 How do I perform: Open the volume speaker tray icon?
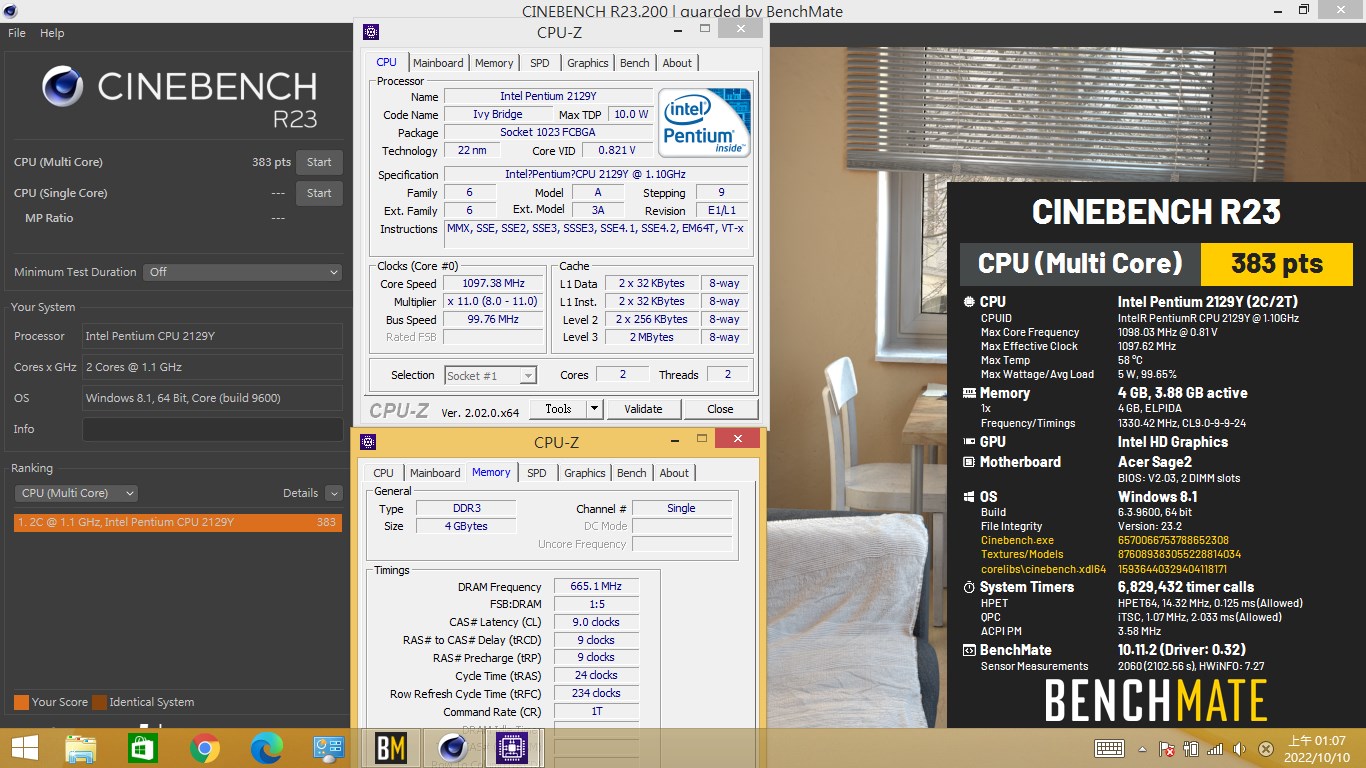coord(1240,748)
